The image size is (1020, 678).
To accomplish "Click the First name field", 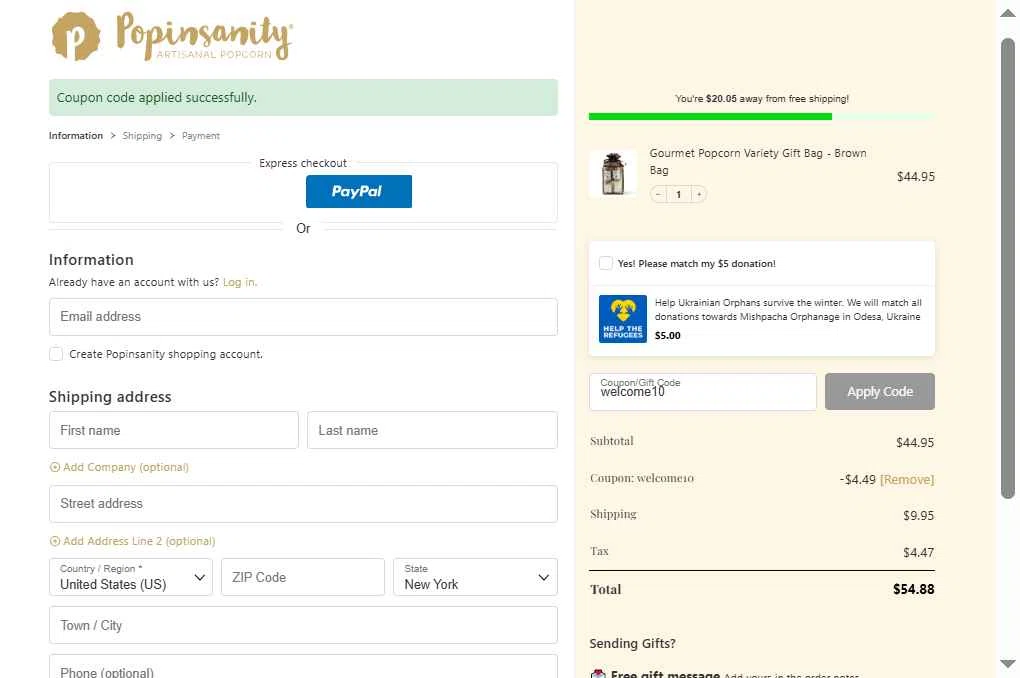I will point(174,430).
